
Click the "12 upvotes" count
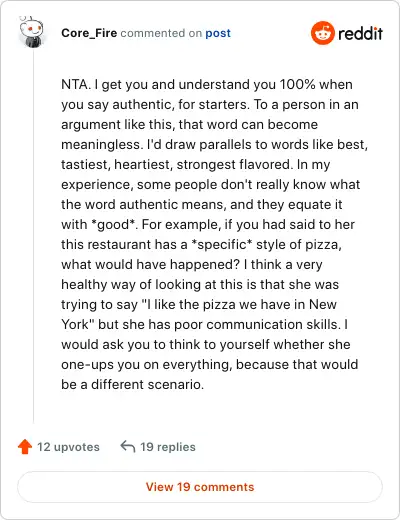(68, 447)
